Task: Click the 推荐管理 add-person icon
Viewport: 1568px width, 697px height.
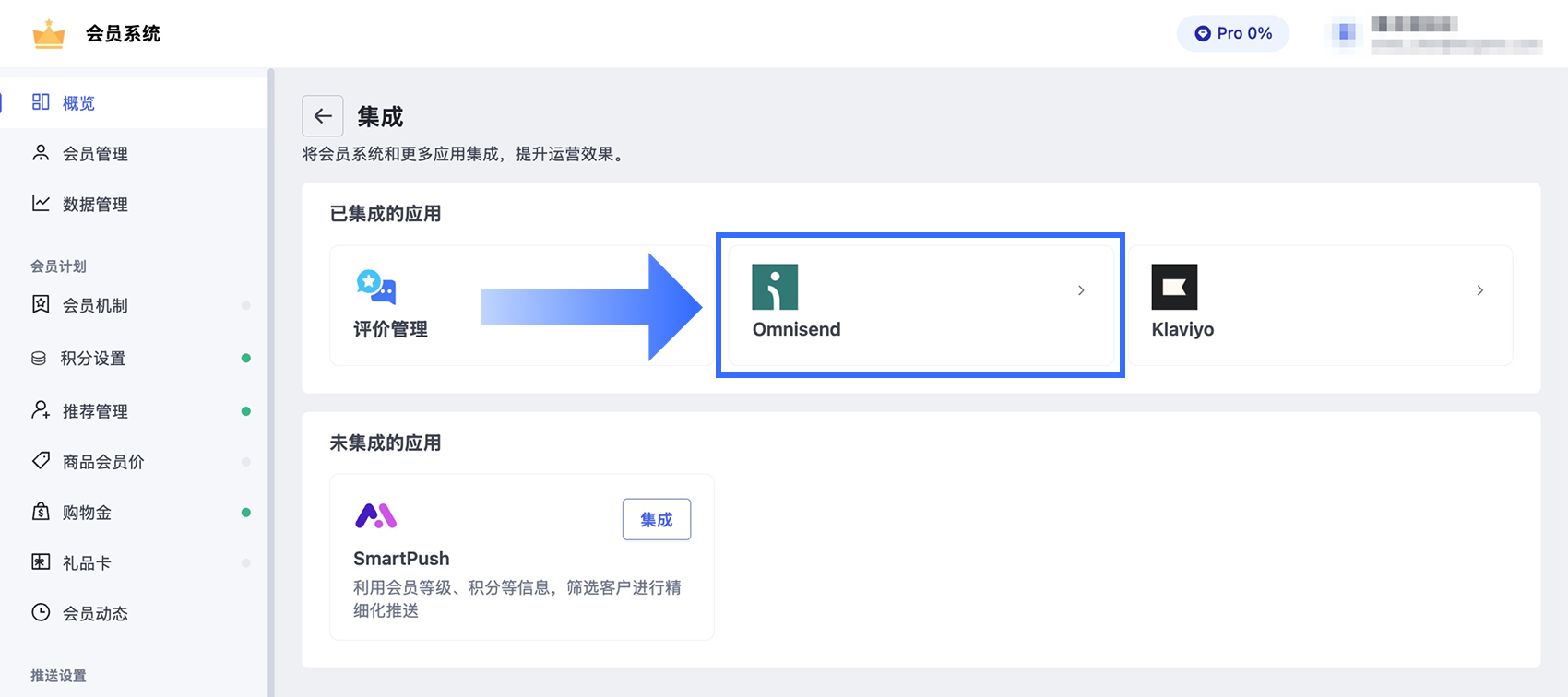Action: coord(41,410)
